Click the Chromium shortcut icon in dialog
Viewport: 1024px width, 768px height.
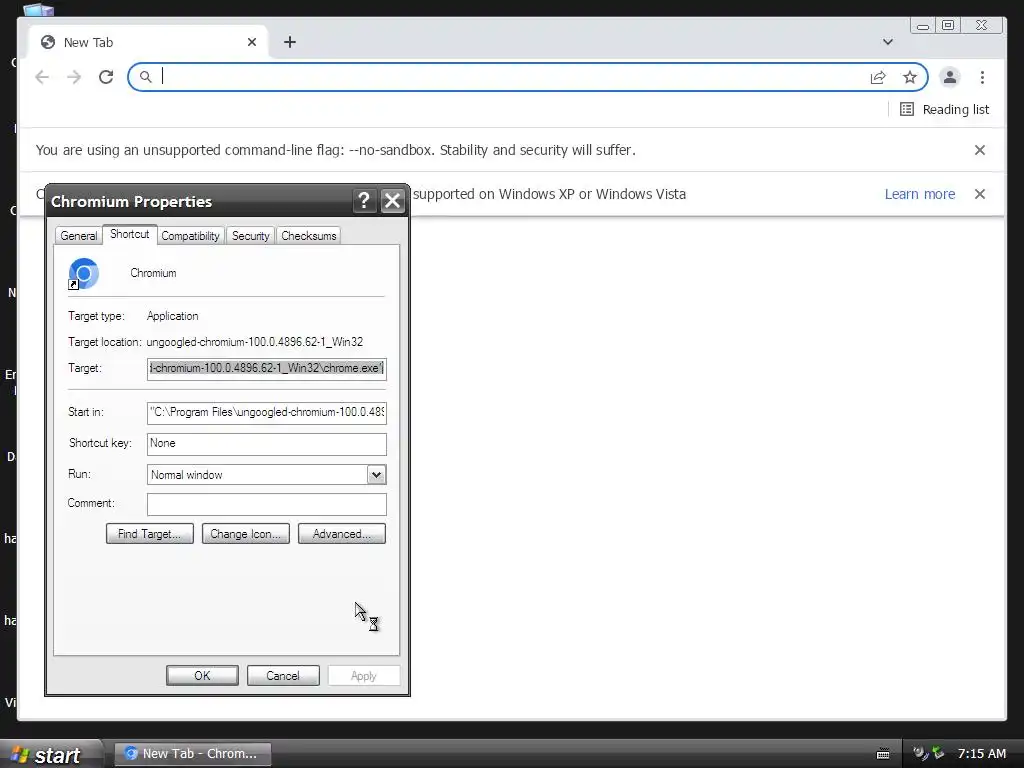84,274
